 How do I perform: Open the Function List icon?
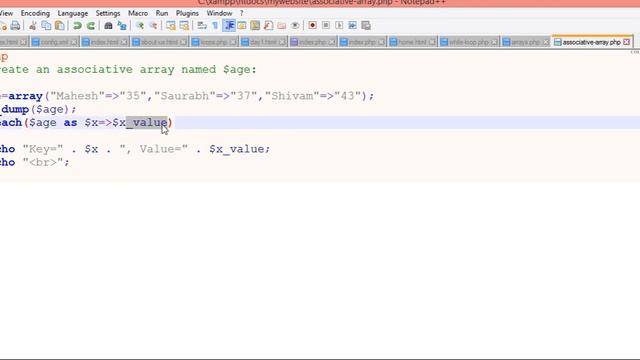(269, 26)
